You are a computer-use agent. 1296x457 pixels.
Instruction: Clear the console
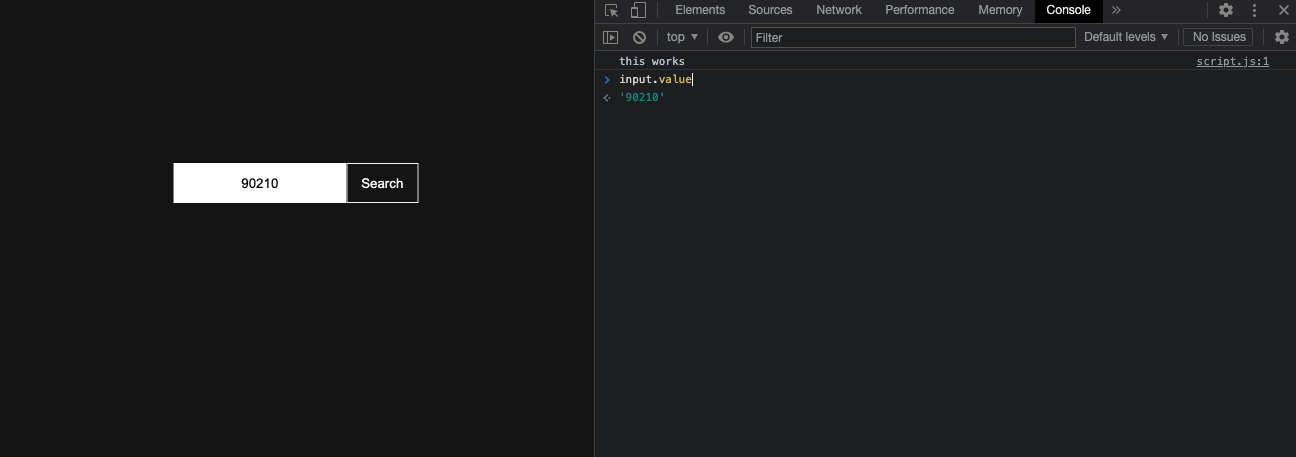point(639,37)
